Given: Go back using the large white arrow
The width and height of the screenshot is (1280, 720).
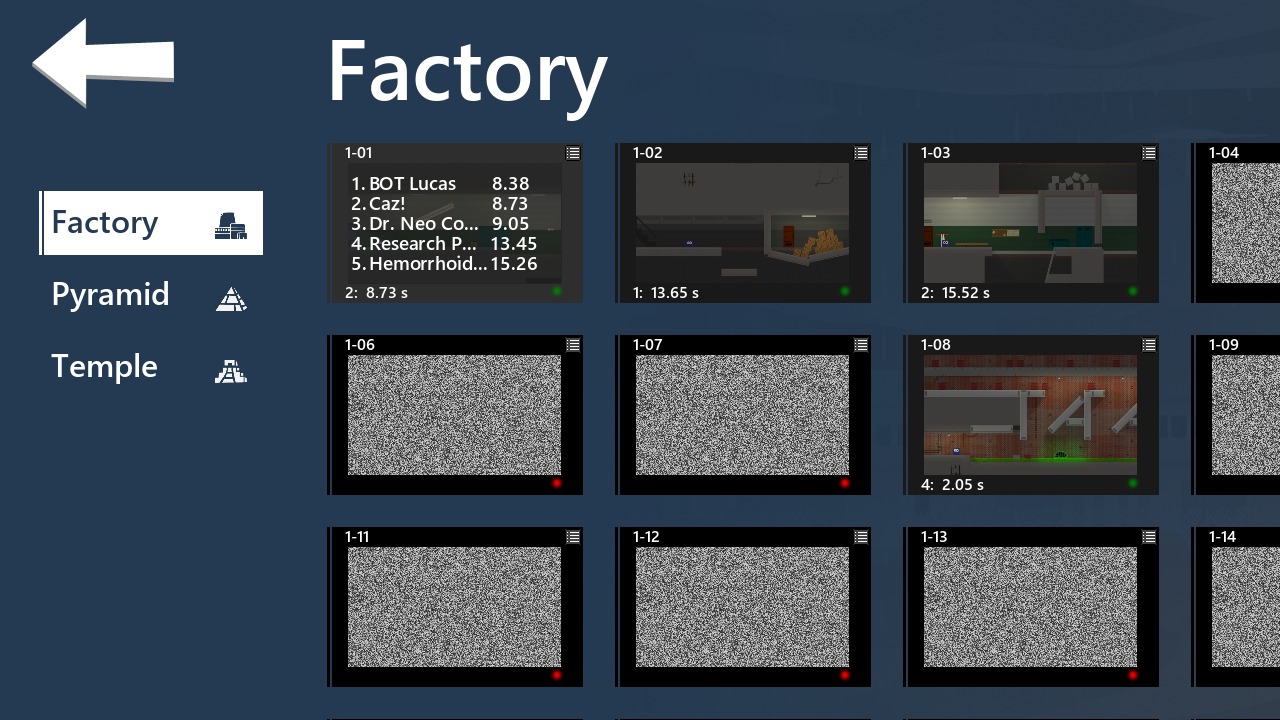Looking at the screenshot, I should pos(103,62).
